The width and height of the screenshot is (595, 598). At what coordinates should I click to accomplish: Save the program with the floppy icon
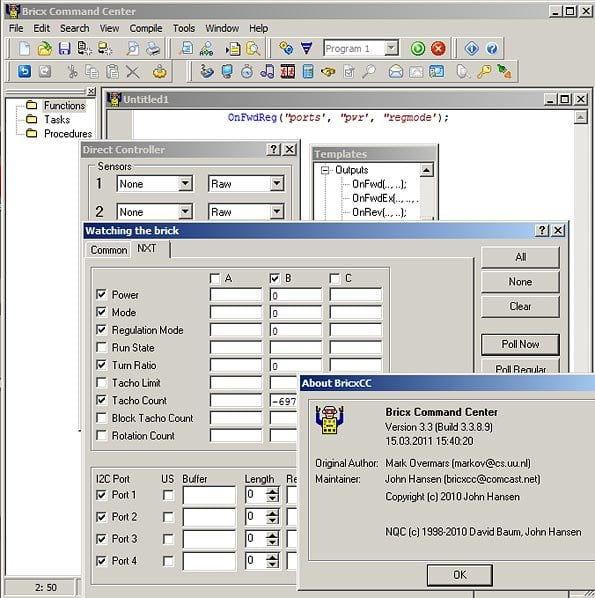coord(64,48)
